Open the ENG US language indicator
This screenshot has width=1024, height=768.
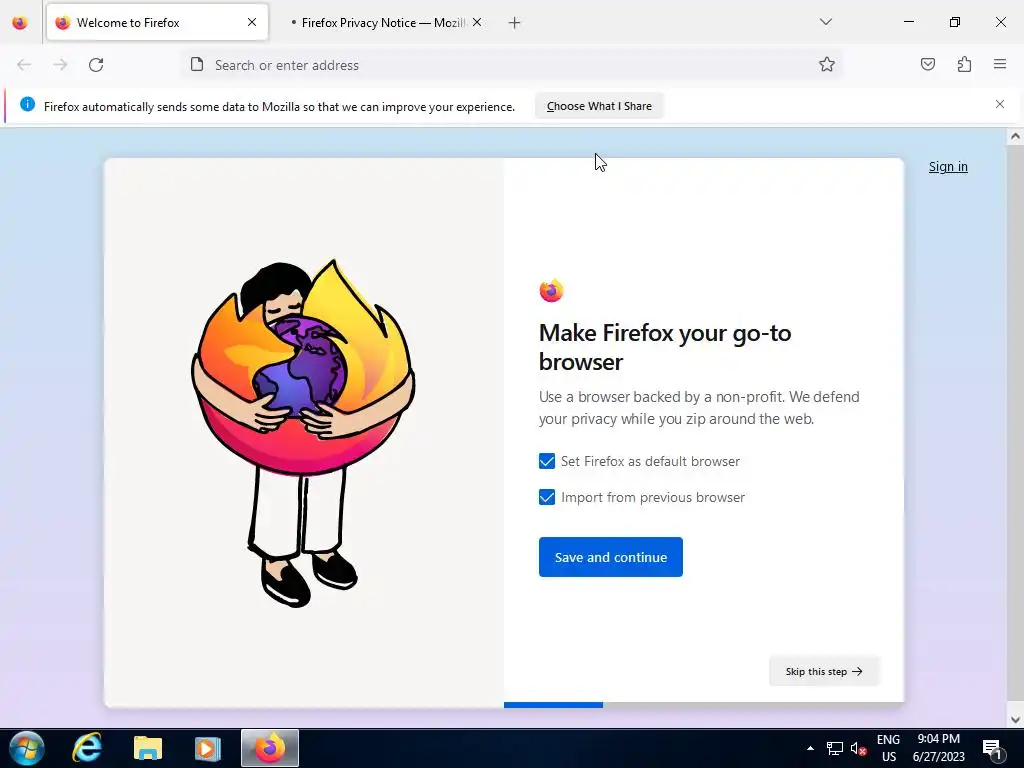(x=889, y=748)
